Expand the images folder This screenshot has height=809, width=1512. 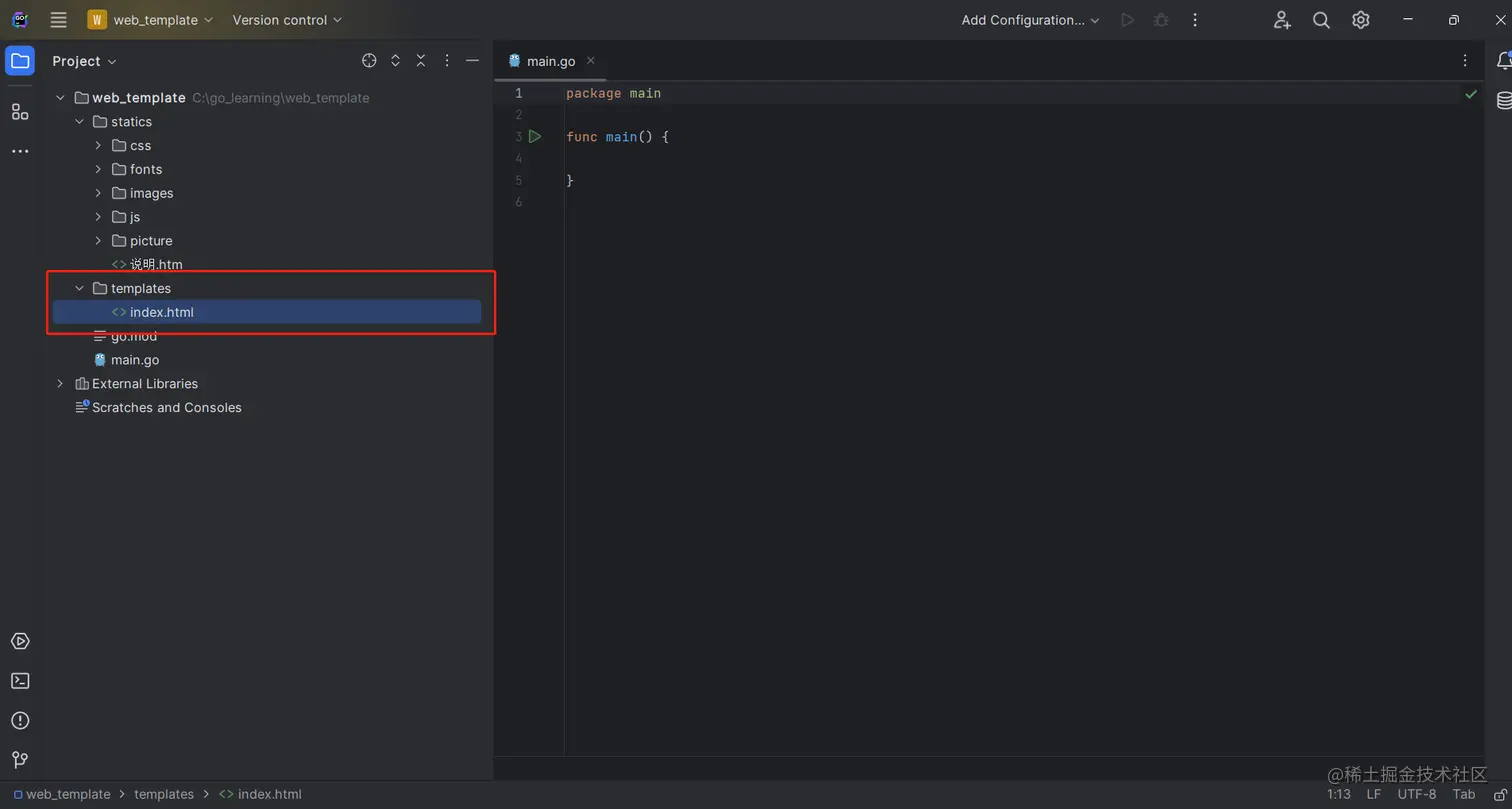pos(98,193)
